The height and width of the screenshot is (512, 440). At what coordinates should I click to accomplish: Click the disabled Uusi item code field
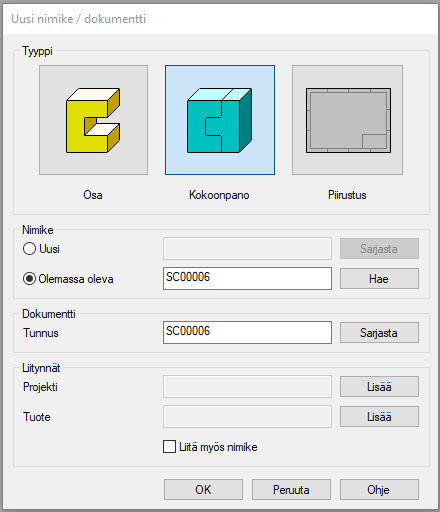[x=247, y=248]
